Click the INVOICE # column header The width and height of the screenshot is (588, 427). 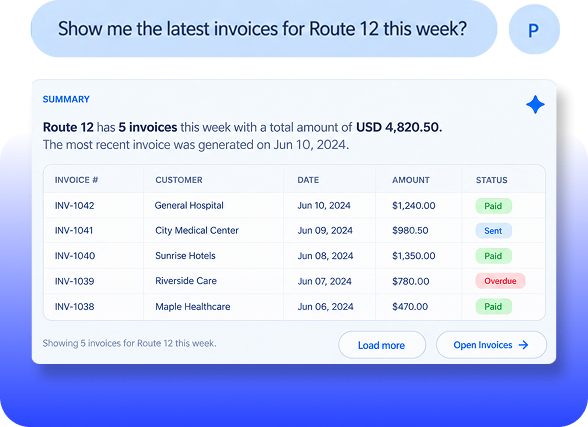tap(76, 180)
